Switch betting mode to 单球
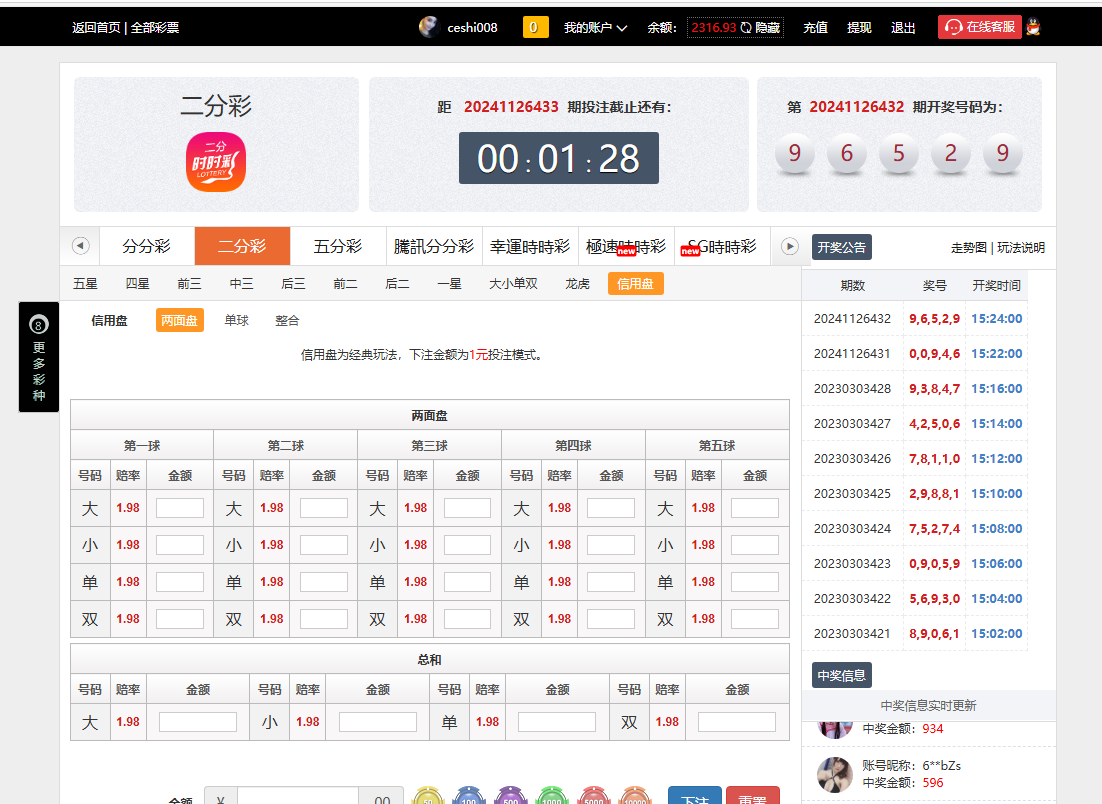The image size is (1102, 804). 237,320
